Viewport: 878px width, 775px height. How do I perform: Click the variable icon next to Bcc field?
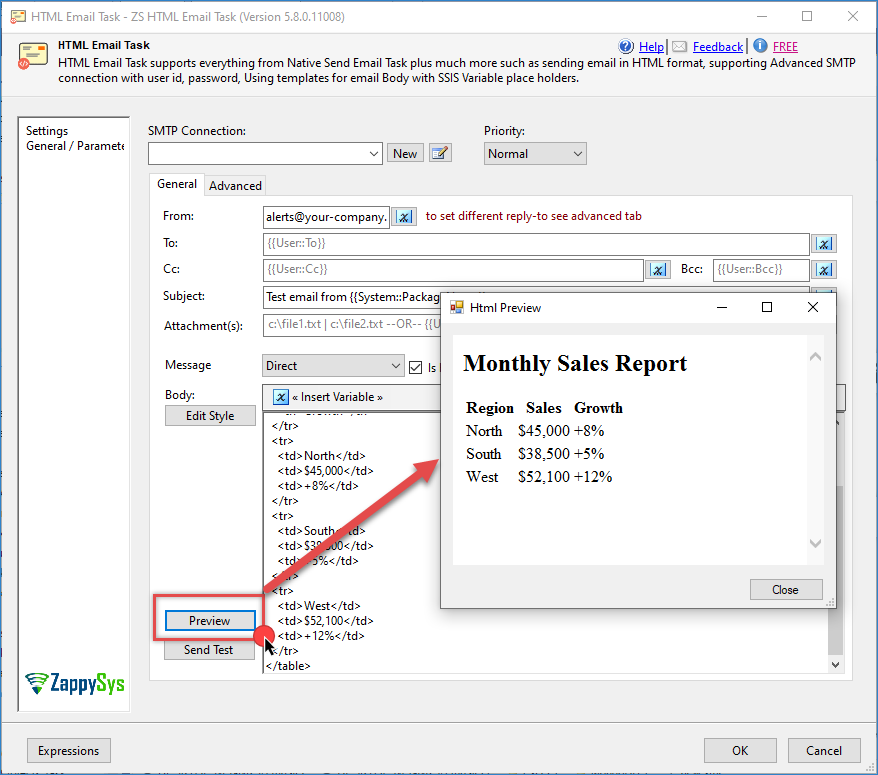click(x=824, y=269)
